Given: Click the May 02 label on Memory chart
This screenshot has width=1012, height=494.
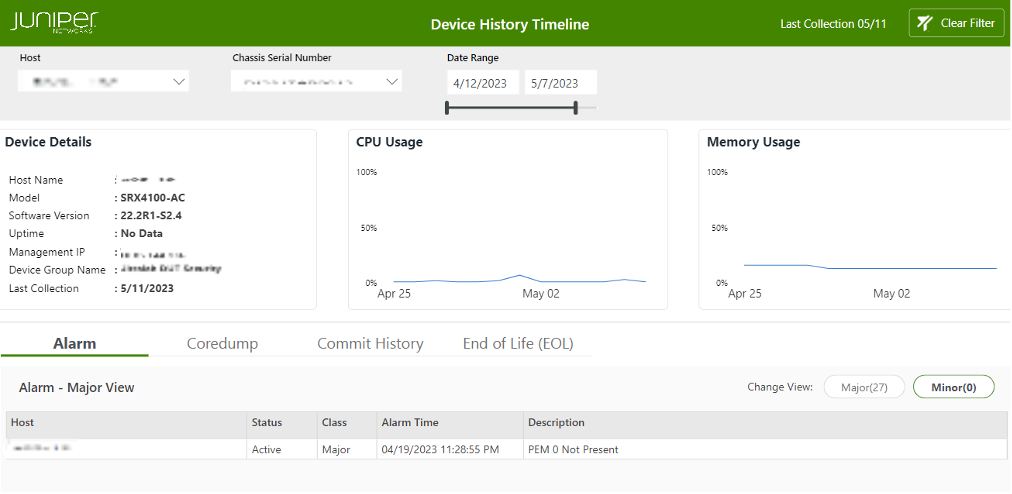Looking at the screenshot, I should pyautogui.click(x=891, y=294).
